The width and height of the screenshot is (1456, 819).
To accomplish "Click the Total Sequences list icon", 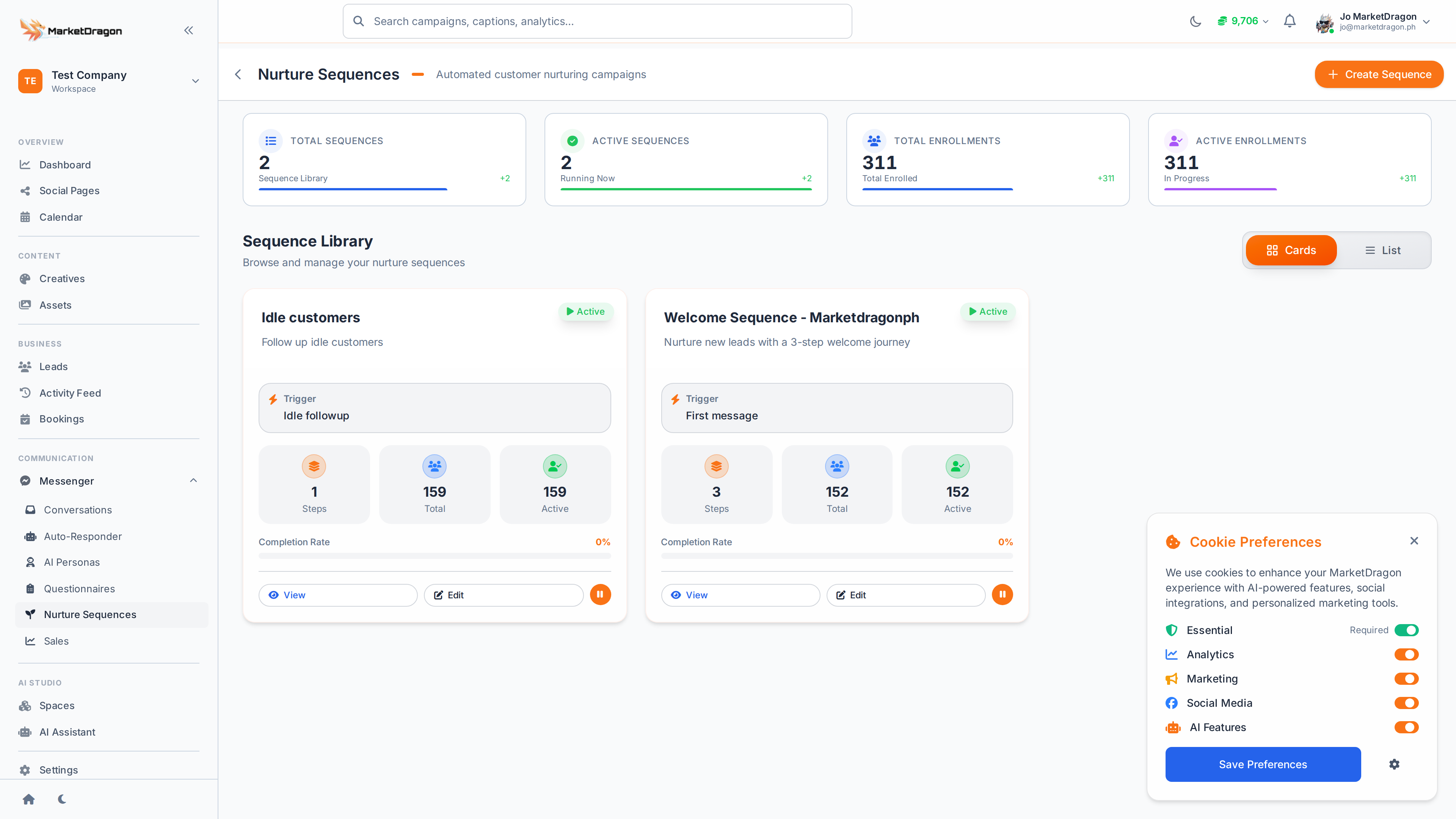I will tap(271, 141).
